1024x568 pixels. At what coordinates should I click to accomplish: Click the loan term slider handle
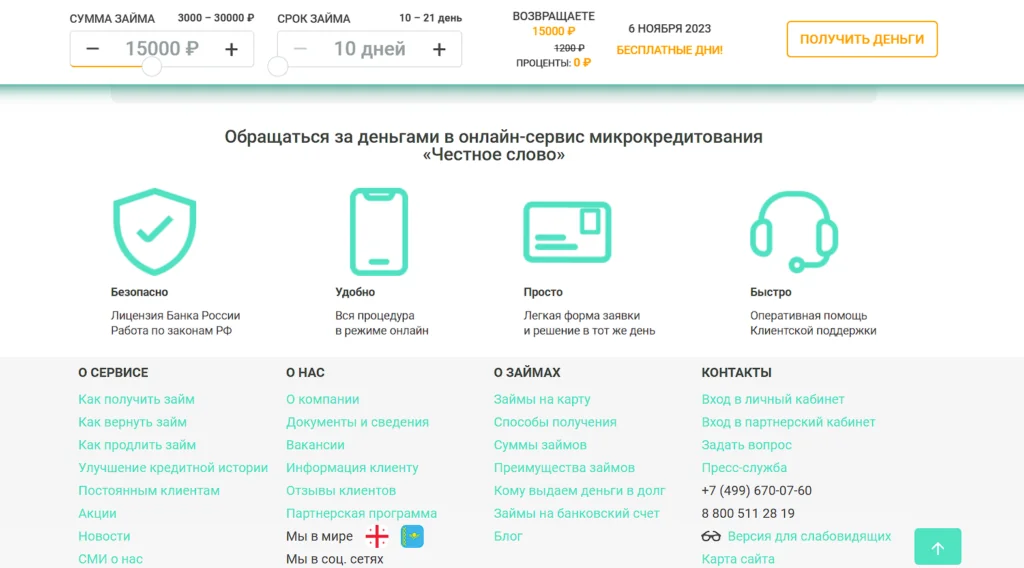(x=278, y=66)
